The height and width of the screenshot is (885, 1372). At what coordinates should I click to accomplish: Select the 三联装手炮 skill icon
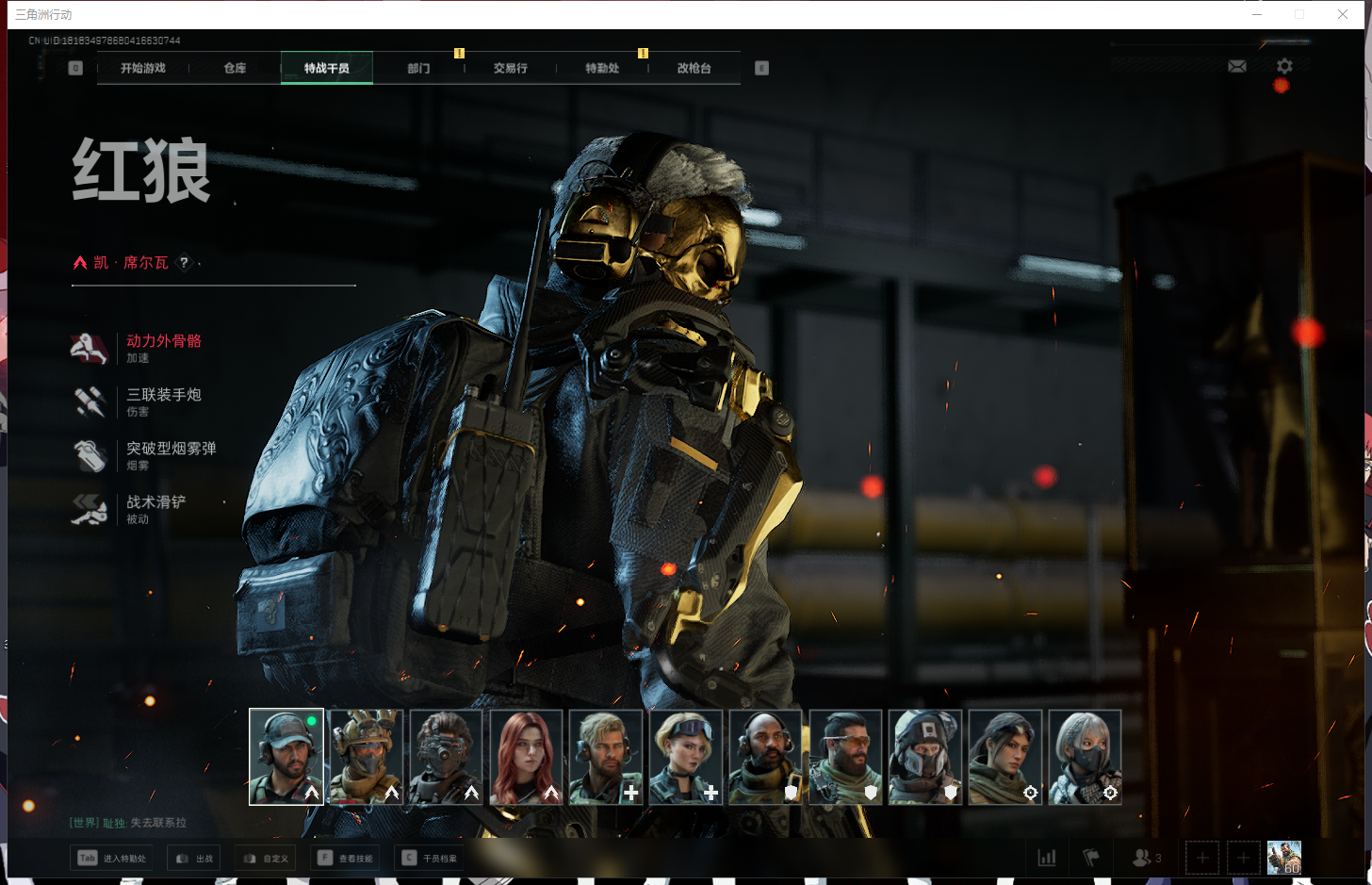[x=90, y=402]
